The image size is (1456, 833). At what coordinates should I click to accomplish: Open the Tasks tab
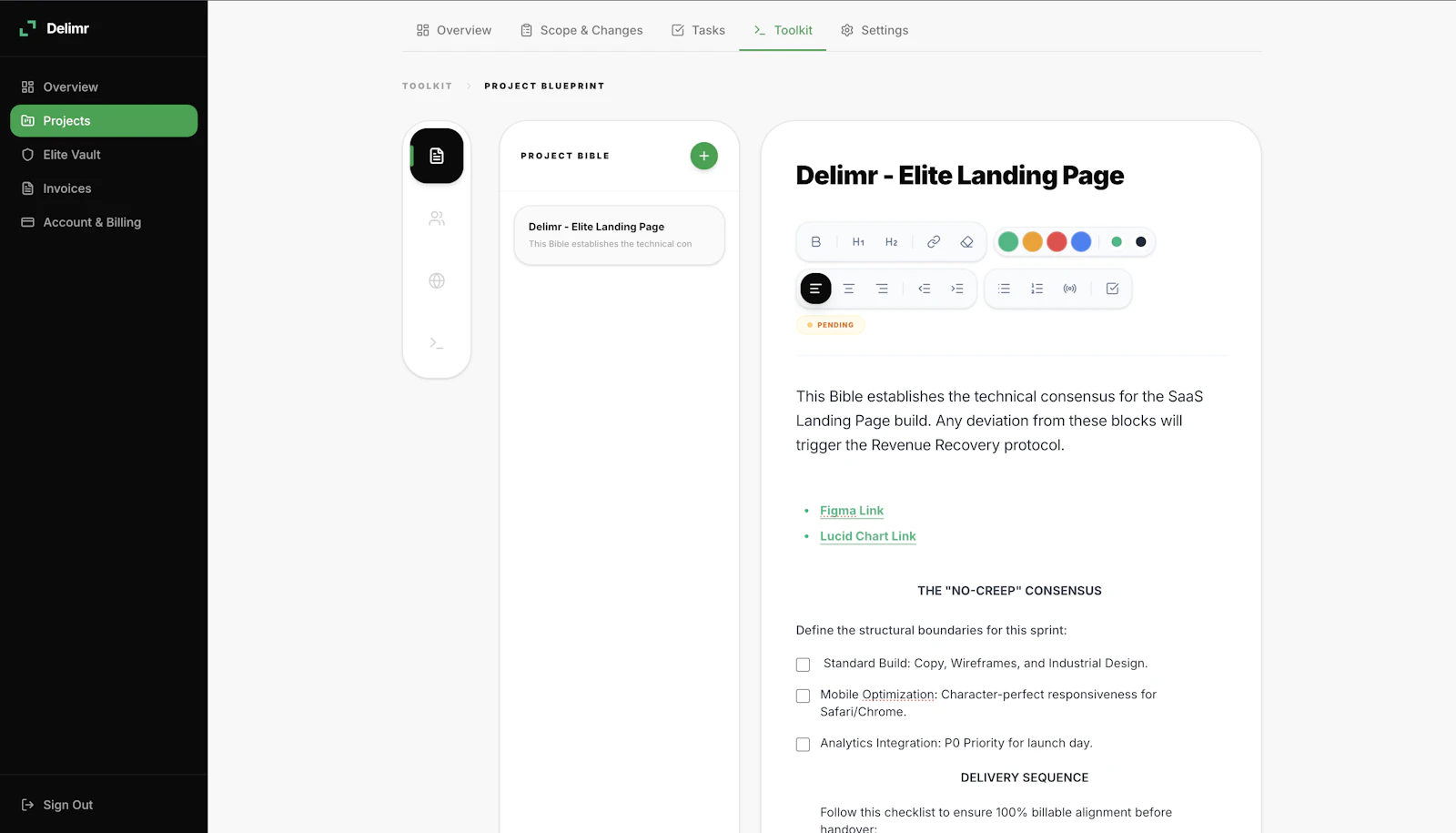click(x=698, y=30)
